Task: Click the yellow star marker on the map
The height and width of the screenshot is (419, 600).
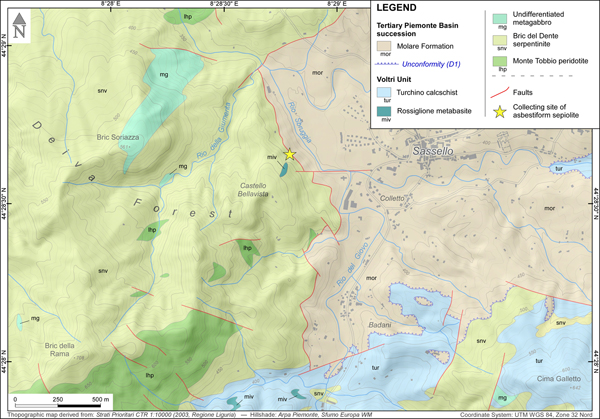Action: click(x=290, y=155)
